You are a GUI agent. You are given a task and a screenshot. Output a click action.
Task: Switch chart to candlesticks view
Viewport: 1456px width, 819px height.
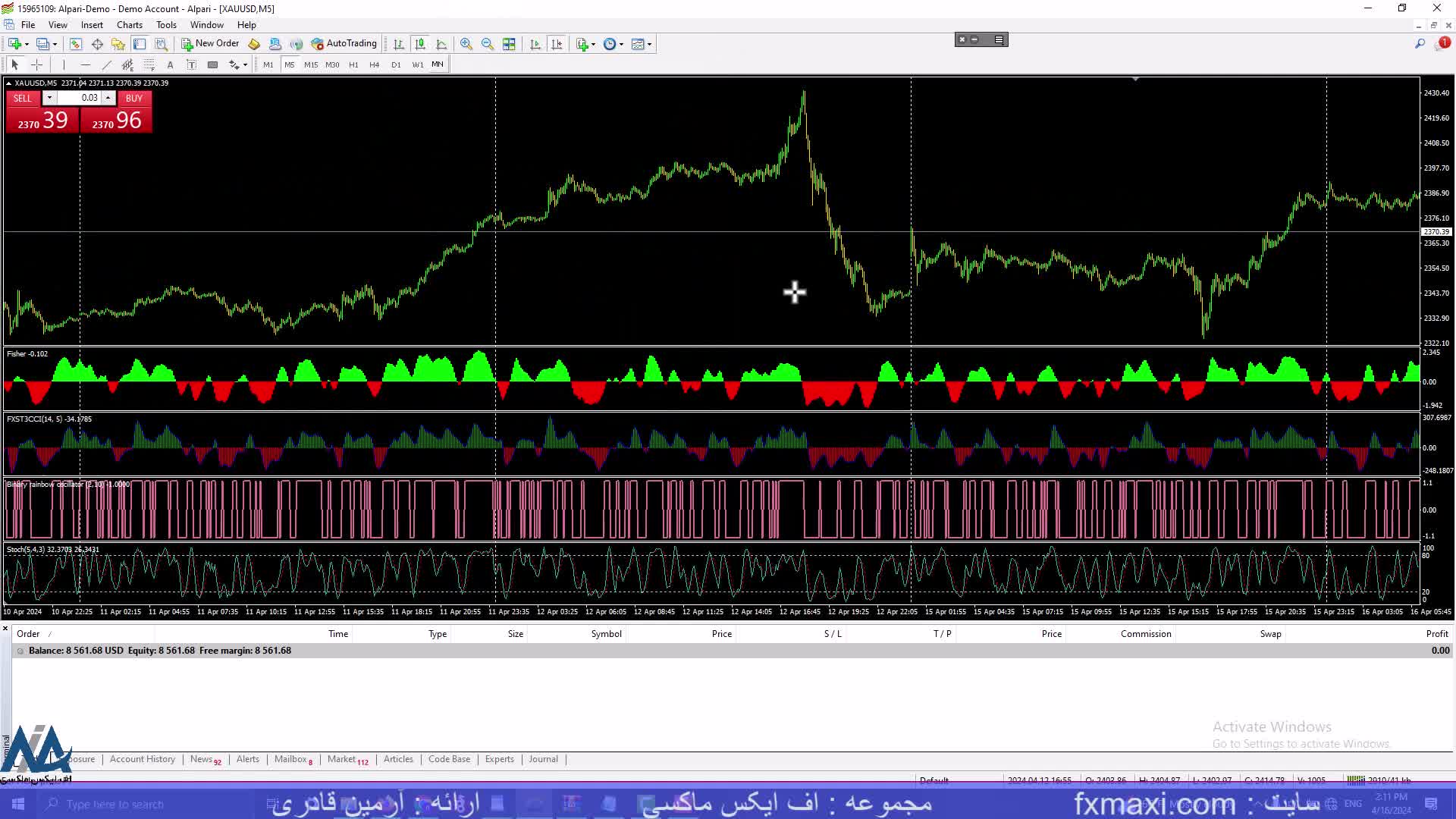click(420, 44)
